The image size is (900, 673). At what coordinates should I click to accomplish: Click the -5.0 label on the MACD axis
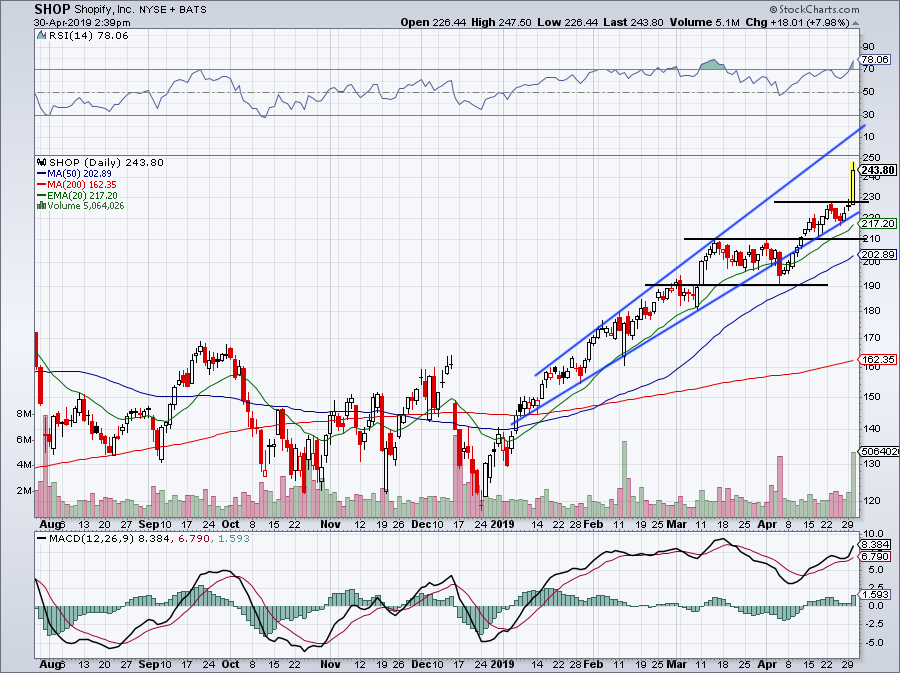(x=874, y=643)
